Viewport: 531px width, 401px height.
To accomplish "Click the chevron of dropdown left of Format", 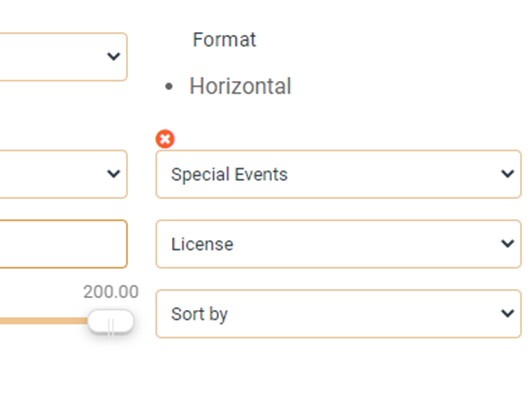I will coord(113,56).
